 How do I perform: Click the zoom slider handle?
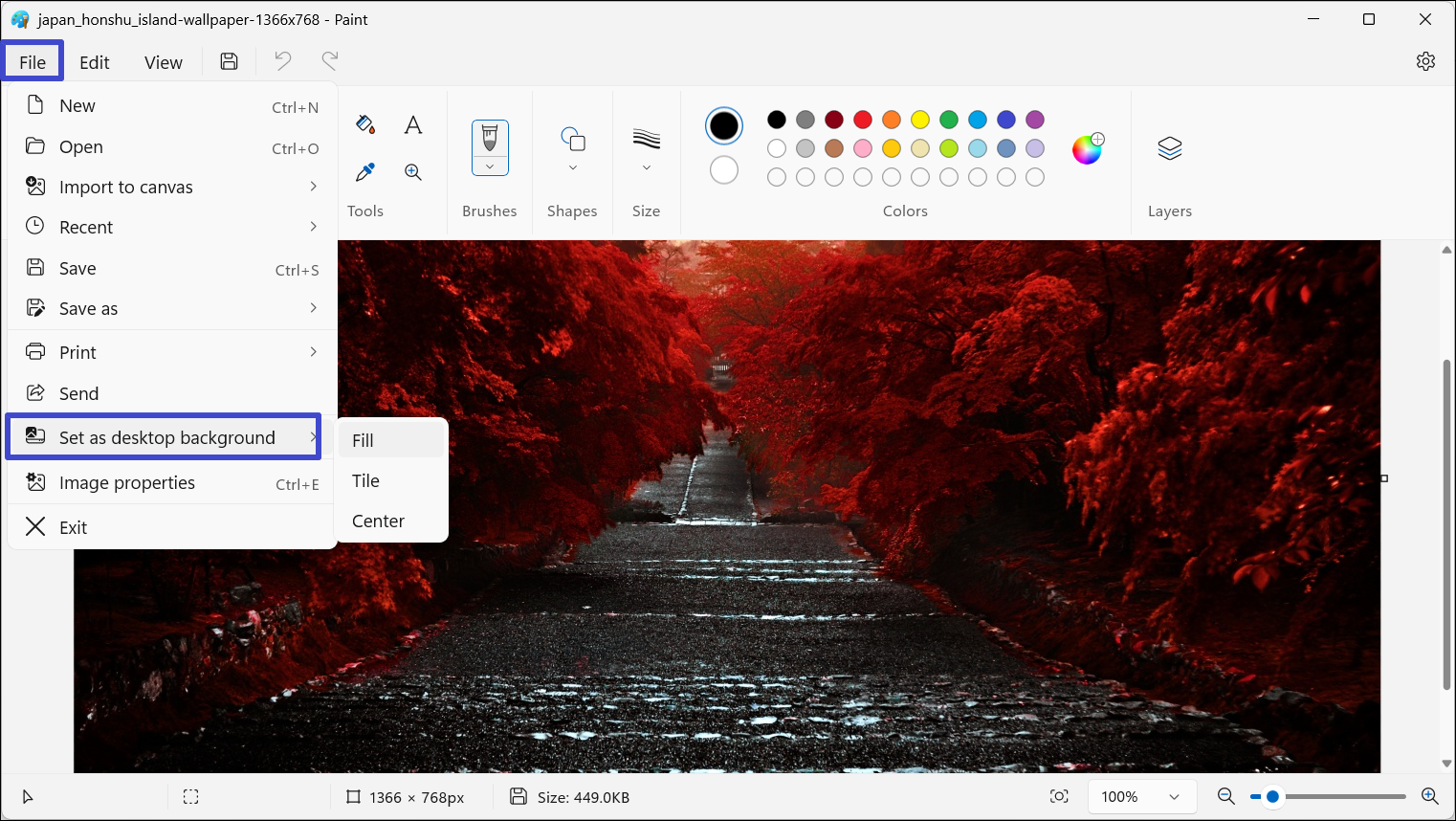pyautogui.click(x=1272, y=796)
